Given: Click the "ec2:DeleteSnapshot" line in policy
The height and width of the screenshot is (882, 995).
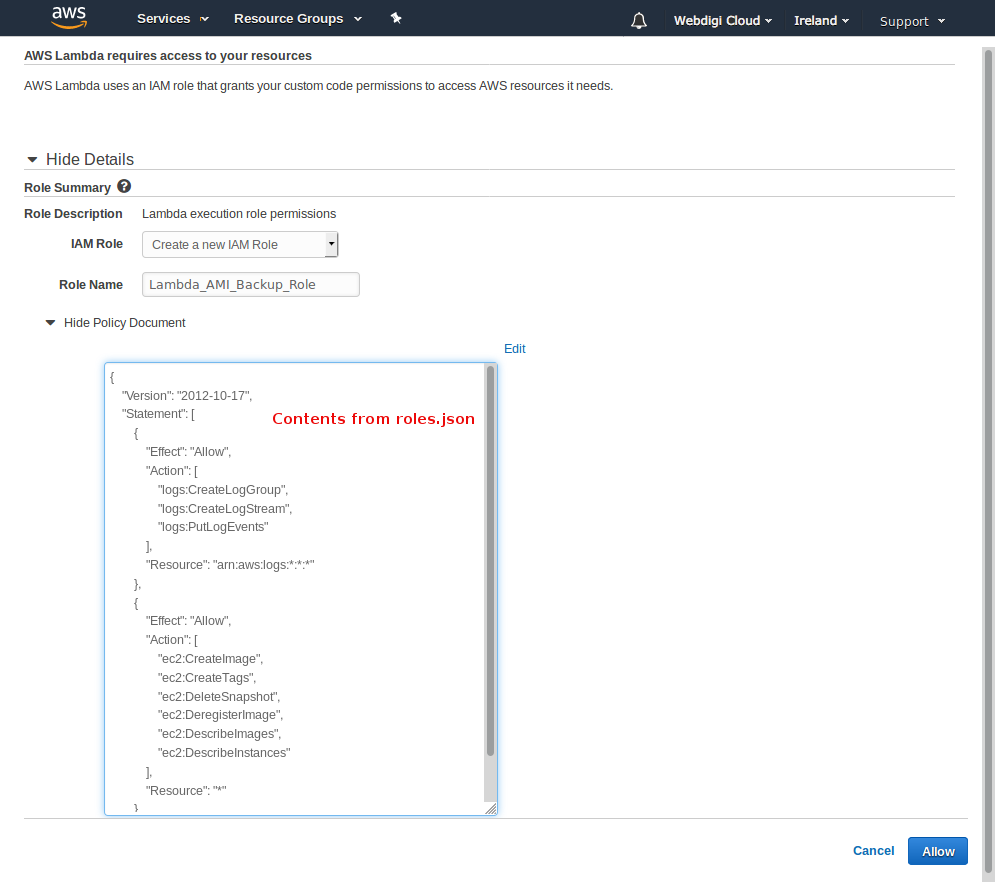Looking at the screenshot, I should [x=219, y=697].
